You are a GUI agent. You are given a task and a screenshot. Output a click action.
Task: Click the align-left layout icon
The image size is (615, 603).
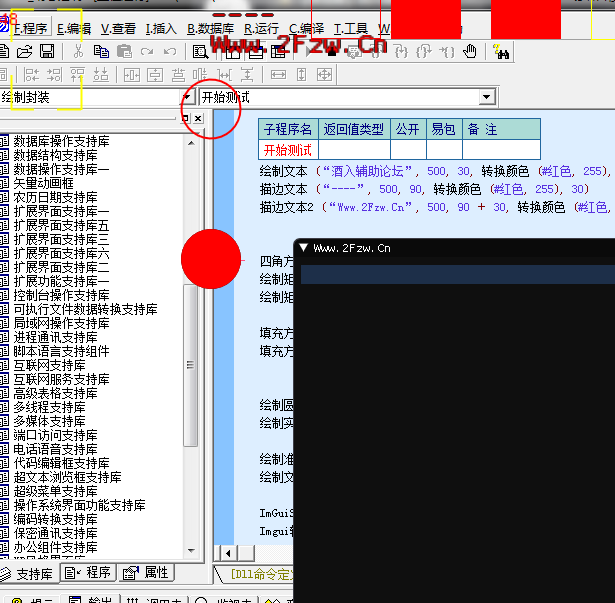31,75
